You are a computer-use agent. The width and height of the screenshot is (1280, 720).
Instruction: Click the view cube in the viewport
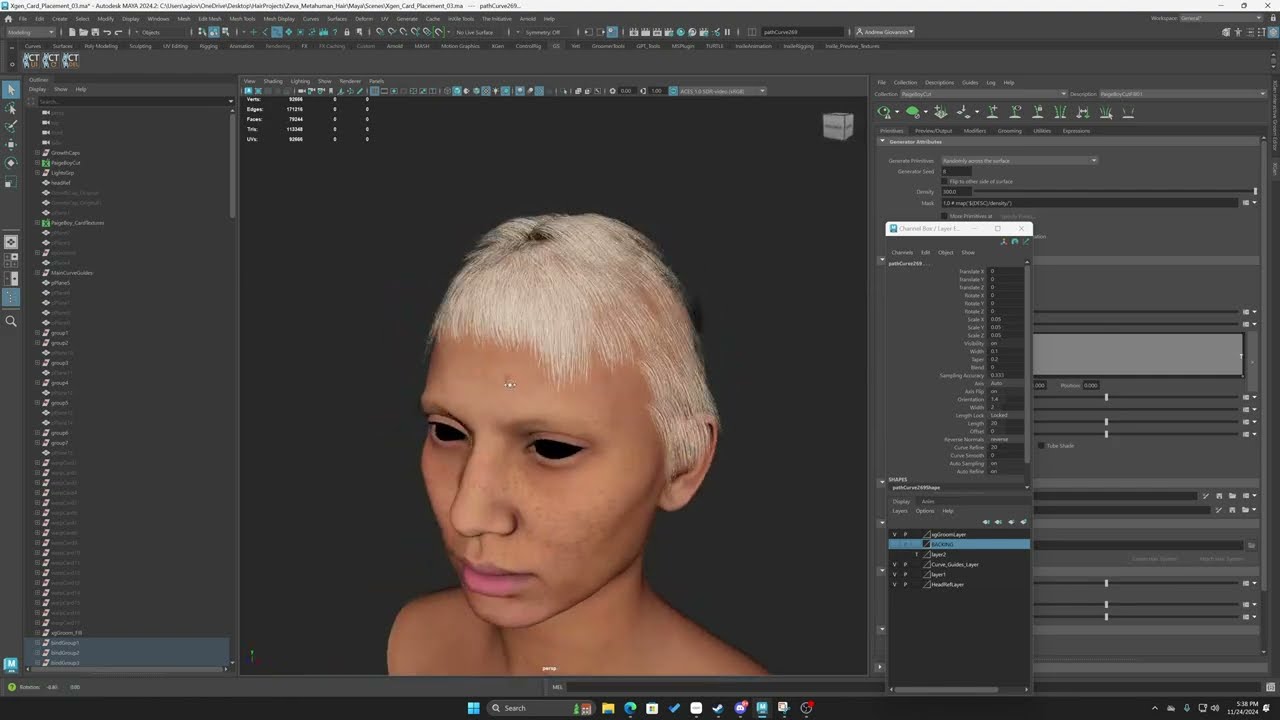838,125
